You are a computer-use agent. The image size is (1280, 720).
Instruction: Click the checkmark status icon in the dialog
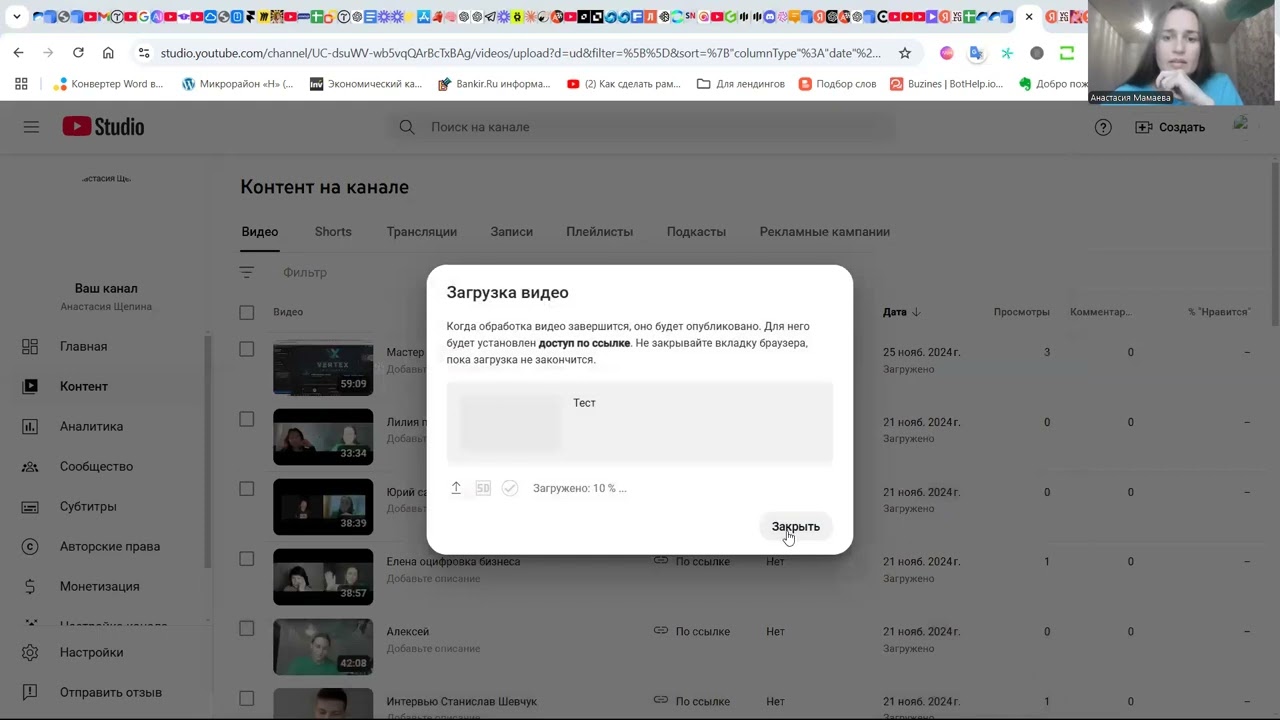pyautogui.click(x=510, y=488)
